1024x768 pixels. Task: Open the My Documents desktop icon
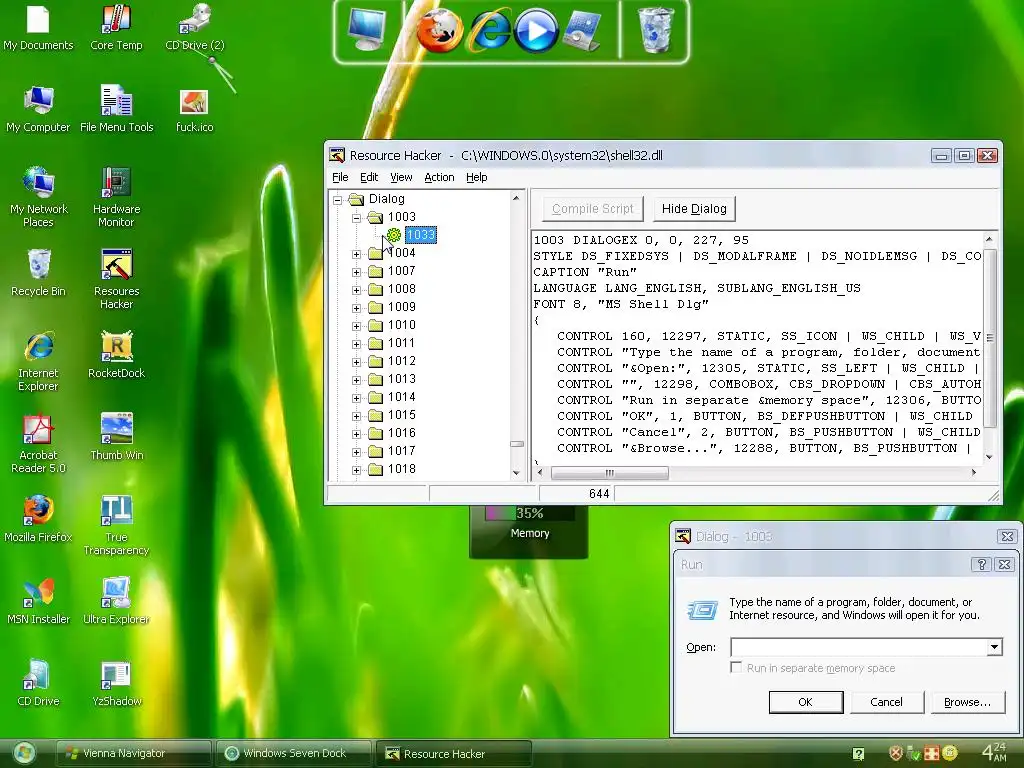click(38, 27)
